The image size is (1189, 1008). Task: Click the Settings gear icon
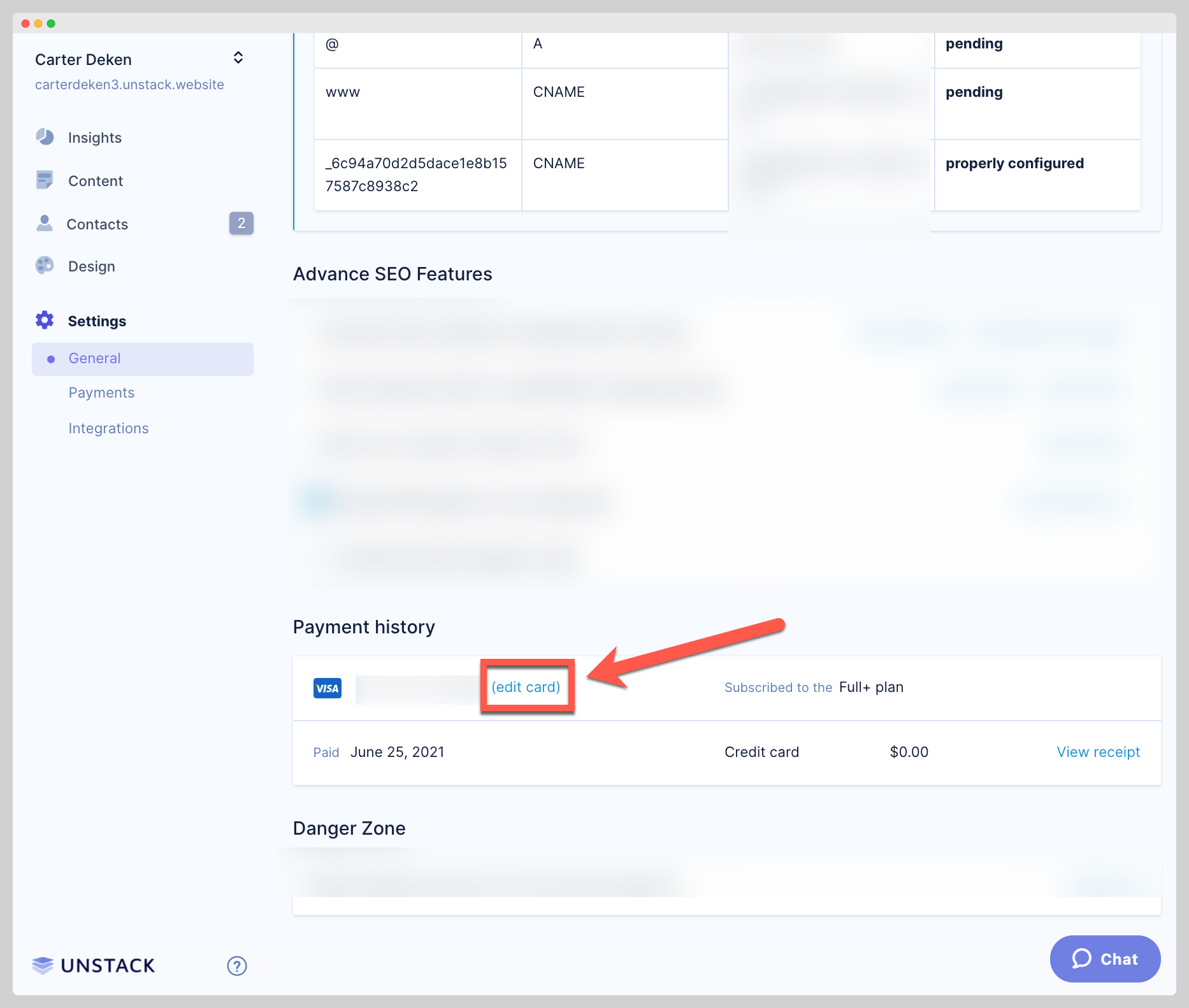[45, 320]
